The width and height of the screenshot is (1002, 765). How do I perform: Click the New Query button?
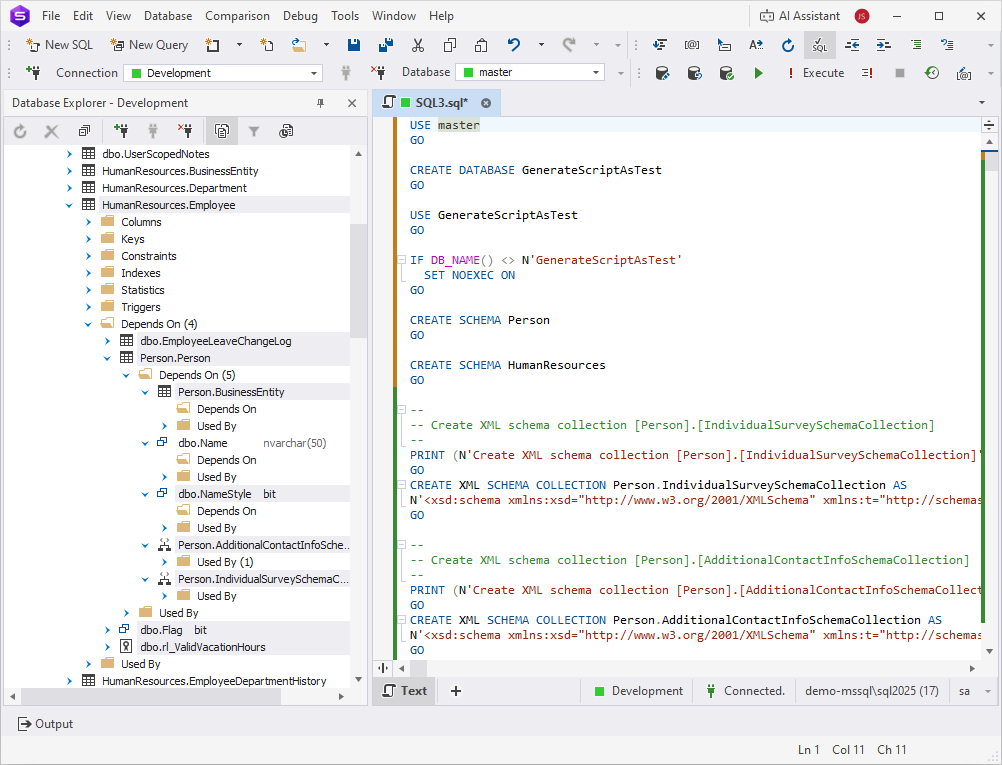coord(149,45)
